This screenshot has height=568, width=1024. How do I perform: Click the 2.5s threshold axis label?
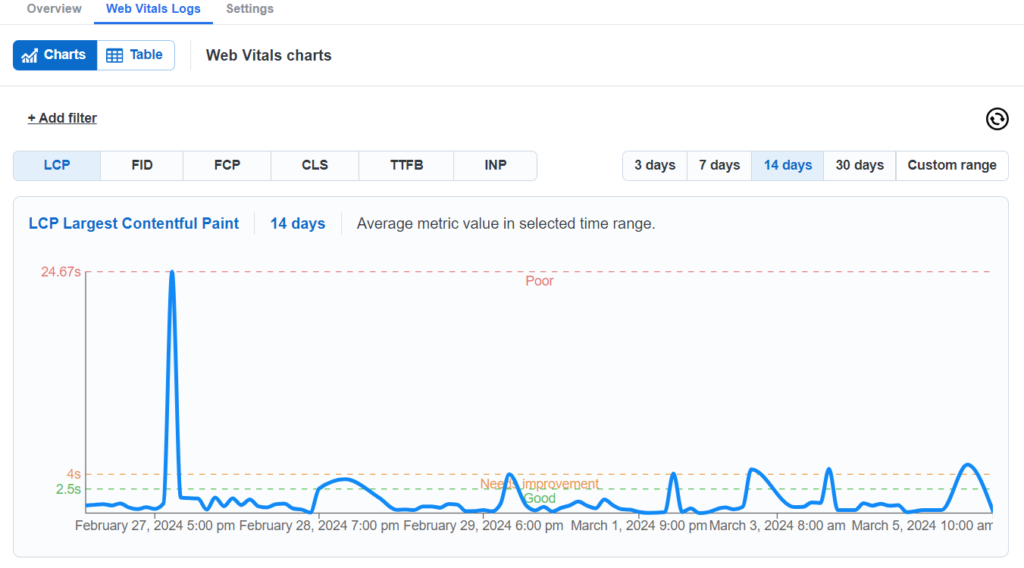pyautogui.click(x=68, y=489)
